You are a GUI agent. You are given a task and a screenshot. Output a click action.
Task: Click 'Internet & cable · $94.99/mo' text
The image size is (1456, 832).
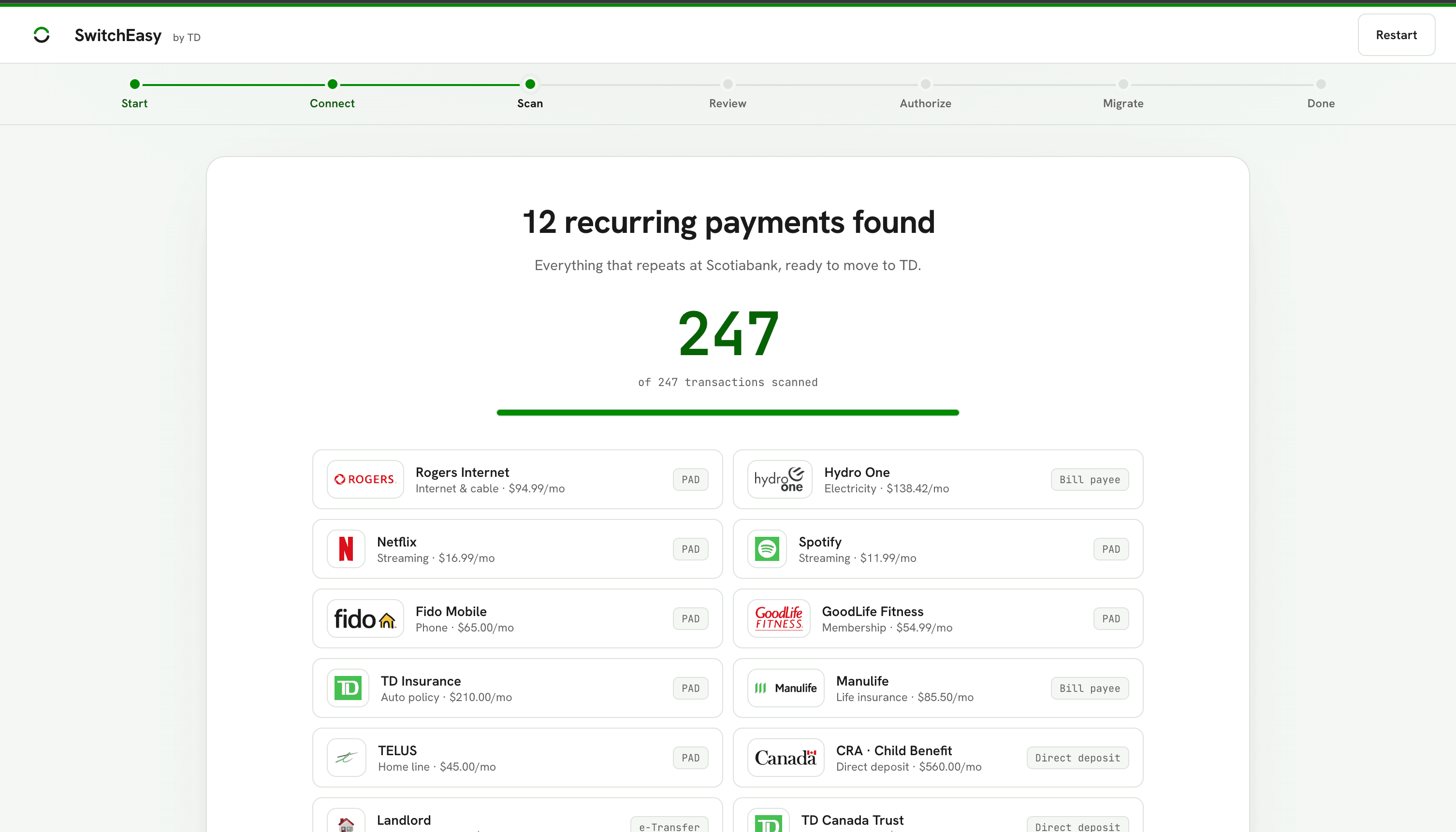[x=490, y=489]
